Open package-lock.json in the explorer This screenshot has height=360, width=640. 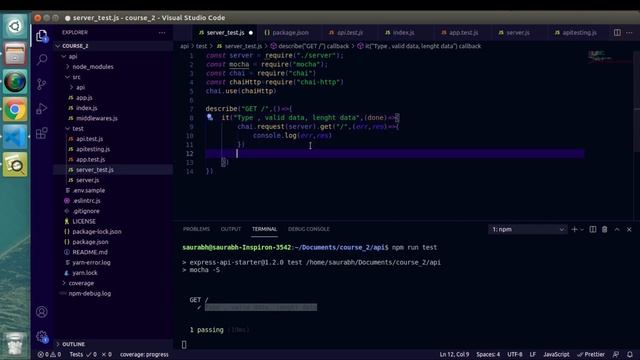click(x=97, y=231)
